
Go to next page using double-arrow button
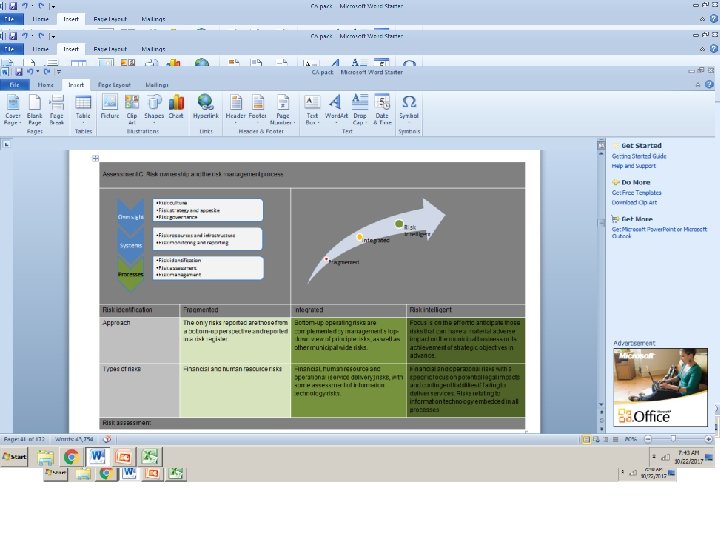(x=601, y=428)
